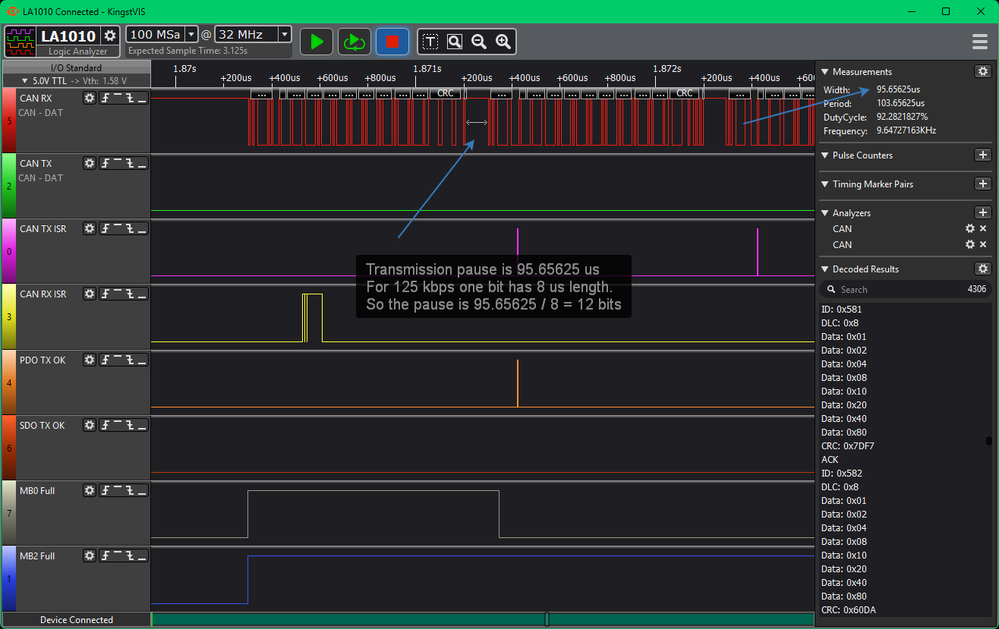
Task: Set rising edge trigger on PDO TX OK
Action: (106, 360)
